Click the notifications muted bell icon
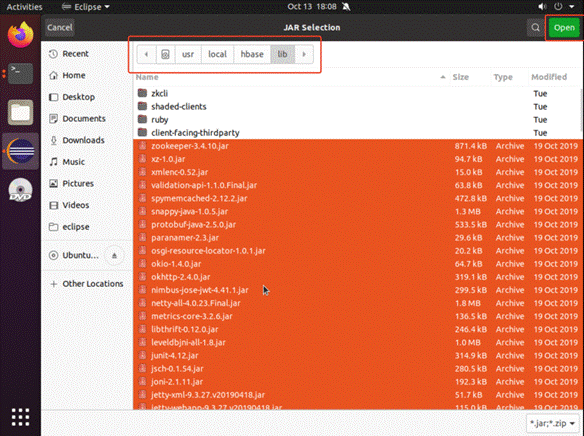 click(346, 7)
